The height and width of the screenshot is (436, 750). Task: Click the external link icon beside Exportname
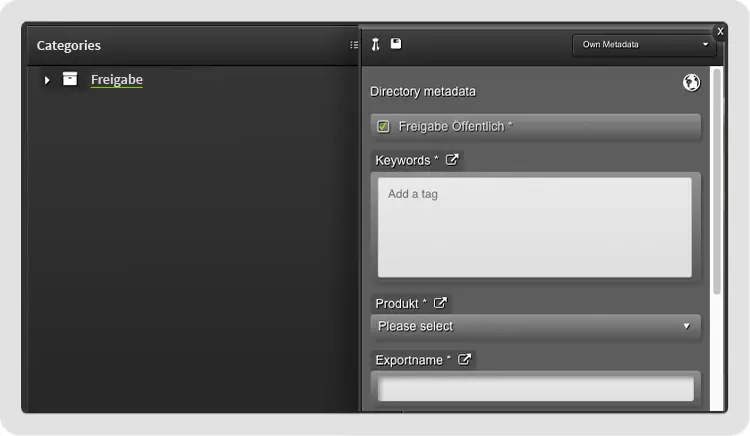click(464, 360)
